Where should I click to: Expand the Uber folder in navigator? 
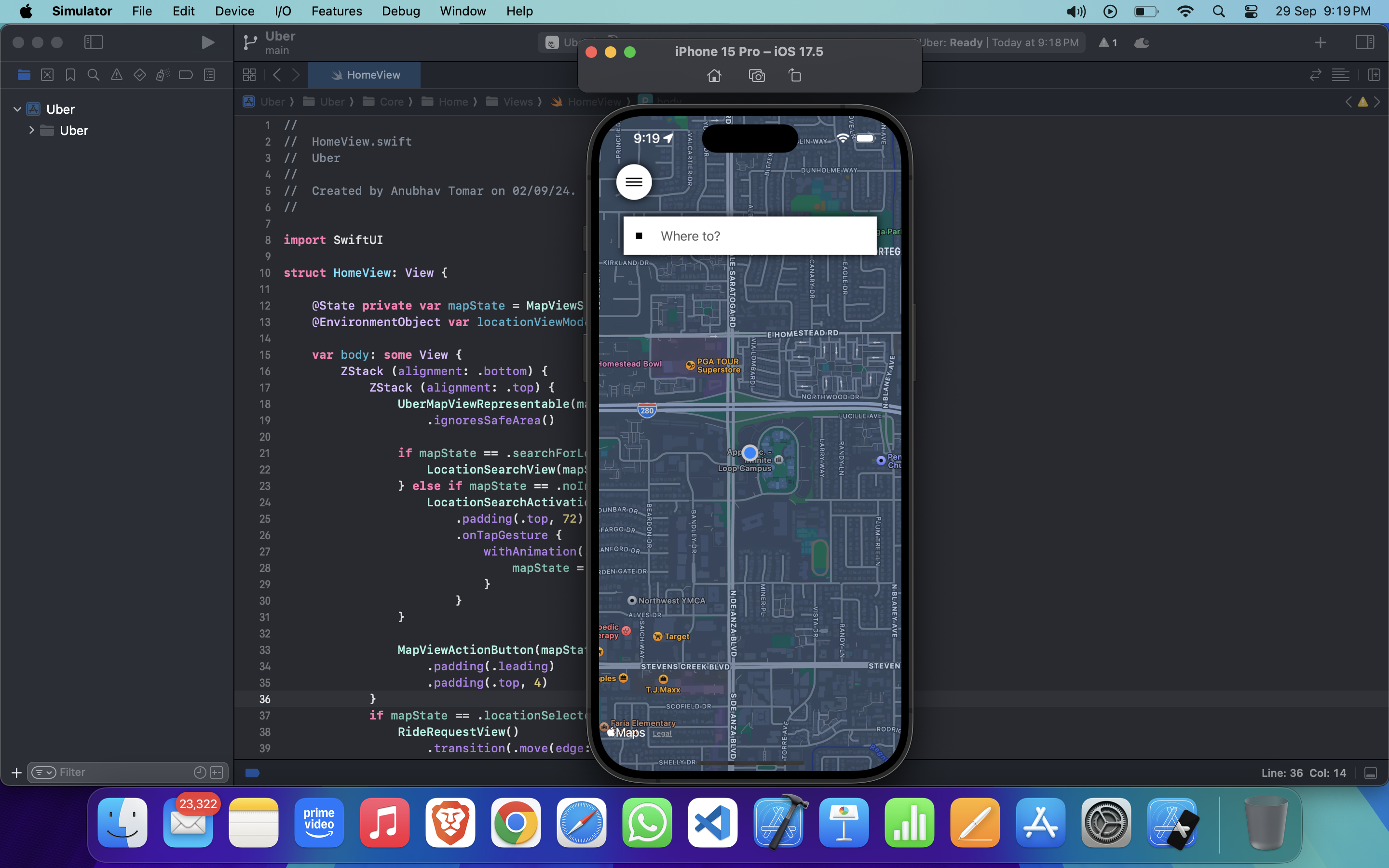pos(31,130)
